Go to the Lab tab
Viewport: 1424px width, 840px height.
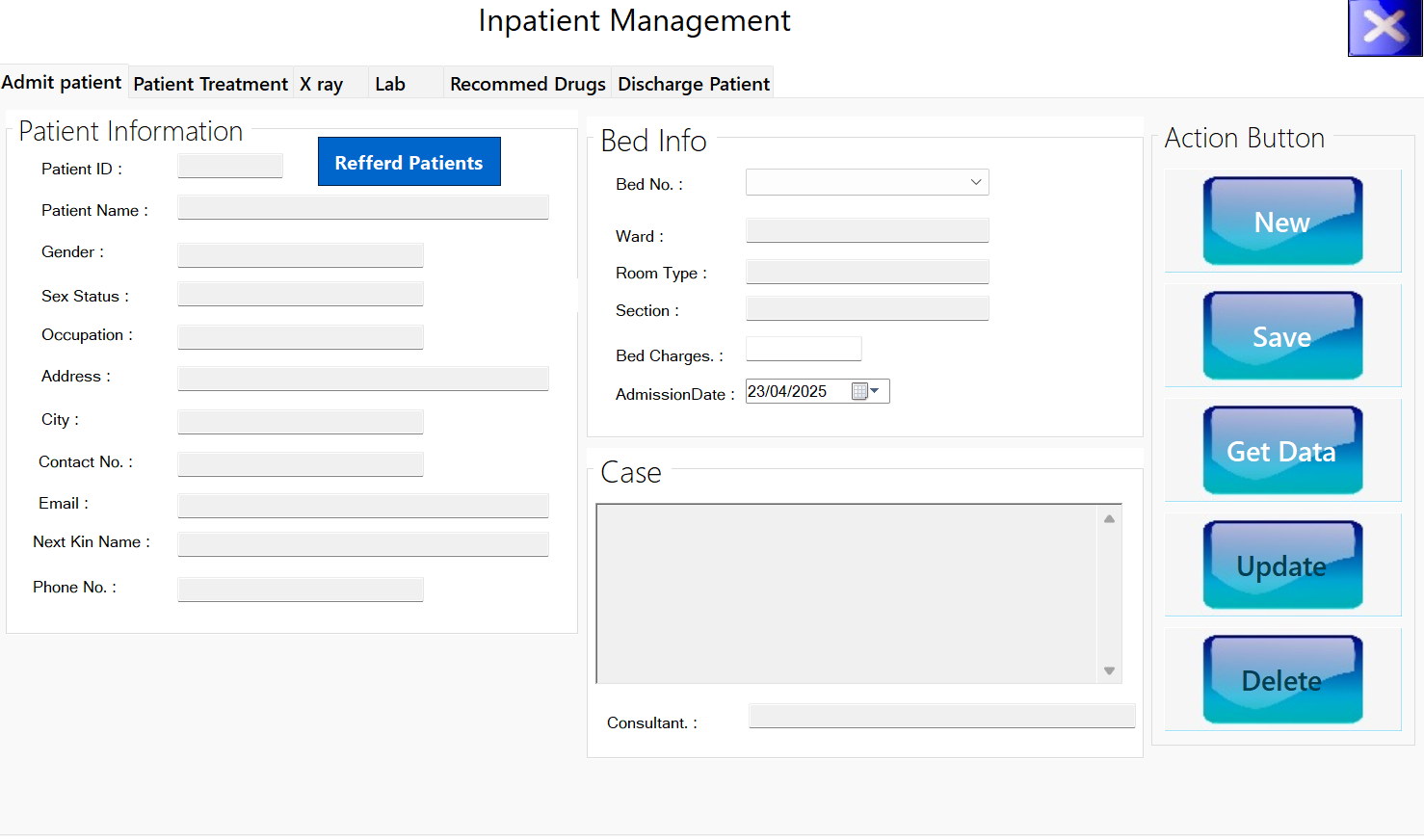click(390, 84)
